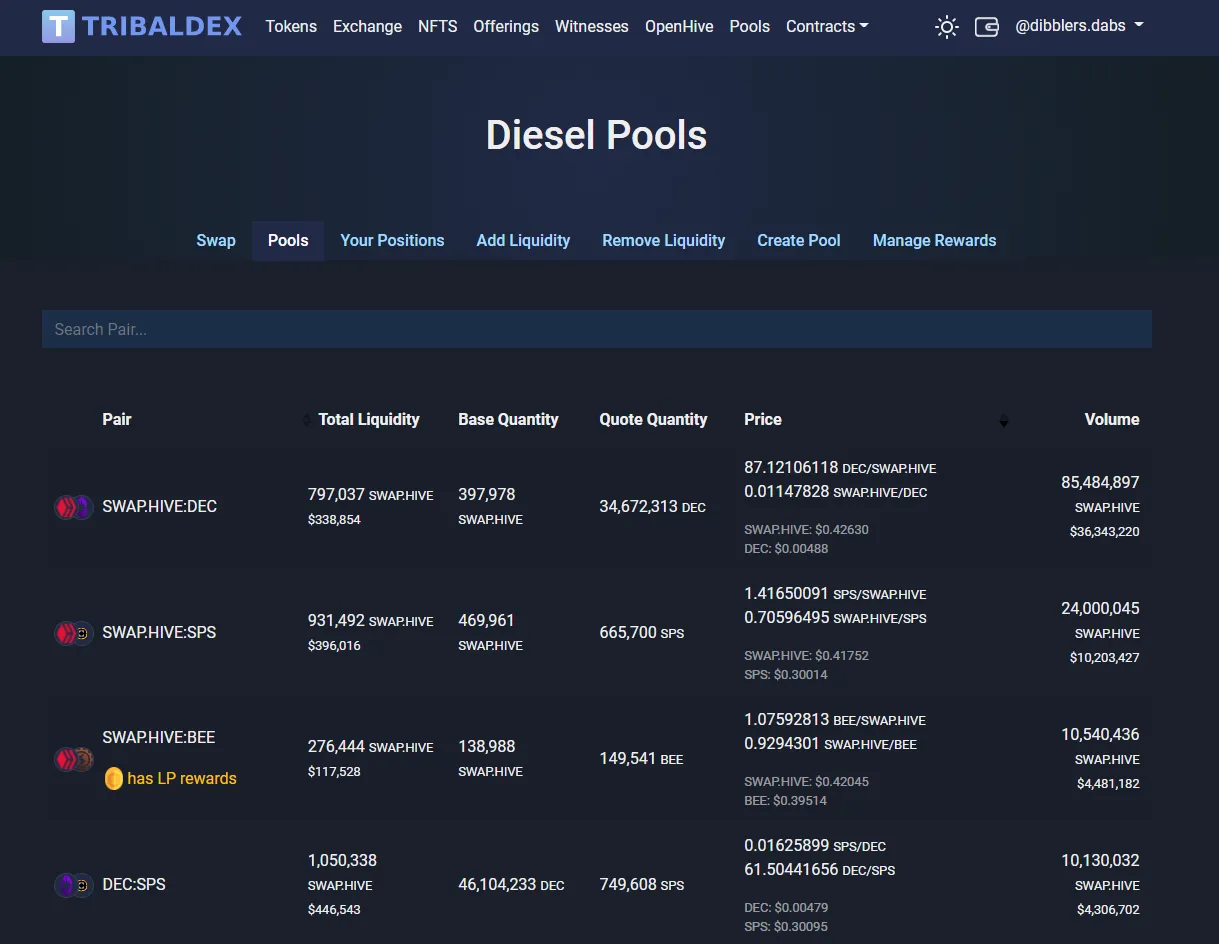This screenshot has width=1219, height=944.
Task: Toggle the light/dark theme sun icon
Action: 946,27
